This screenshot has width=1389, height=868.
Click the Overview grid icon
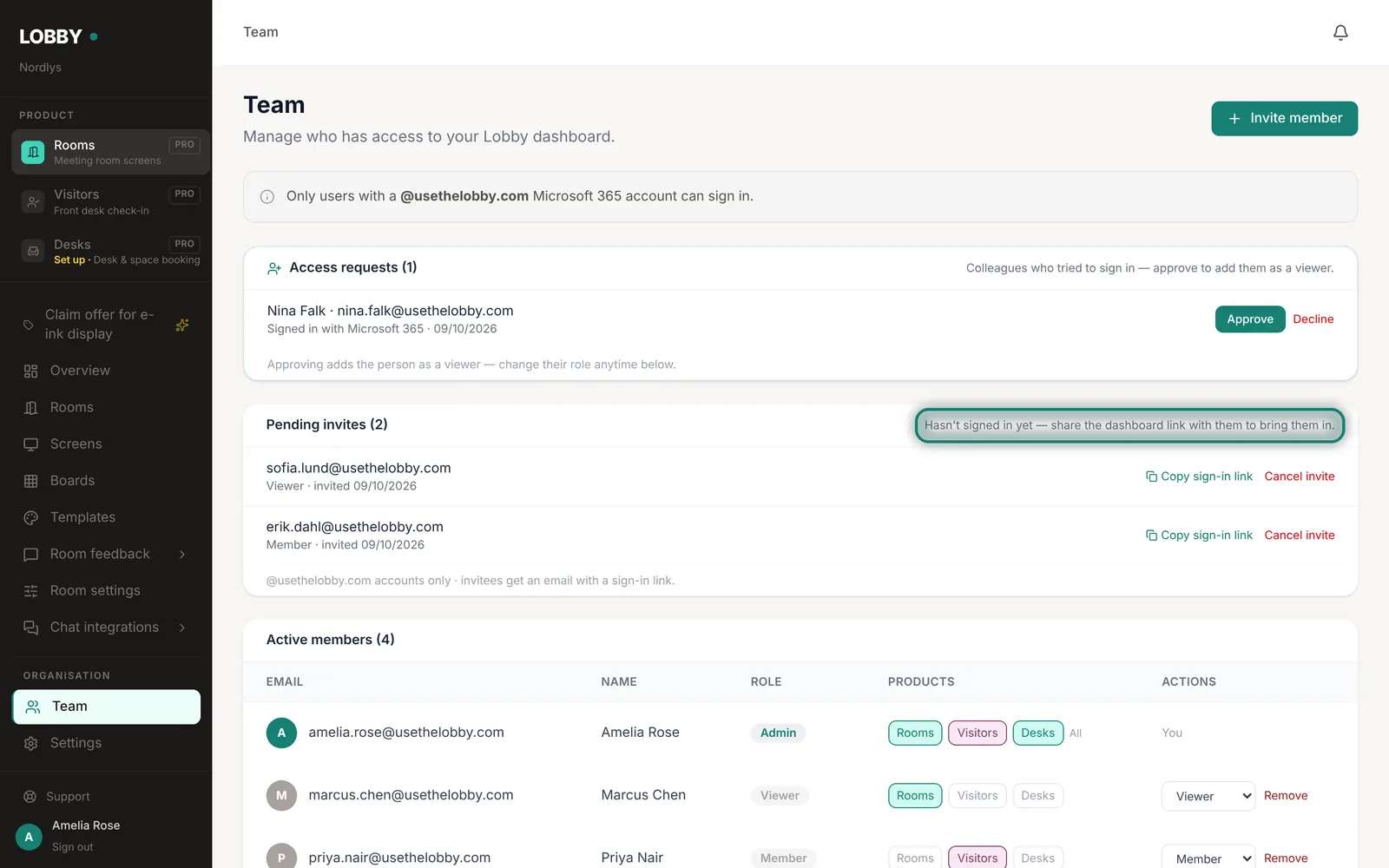pos(31,371)
